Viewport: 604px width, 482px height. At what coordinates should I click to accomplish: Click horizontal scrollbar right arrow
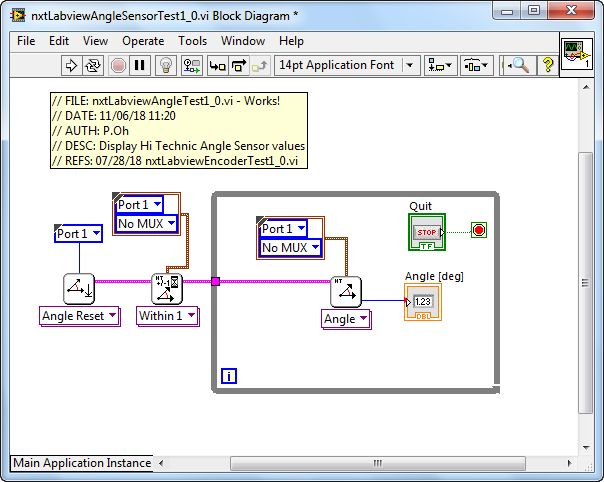click(570, 463)
